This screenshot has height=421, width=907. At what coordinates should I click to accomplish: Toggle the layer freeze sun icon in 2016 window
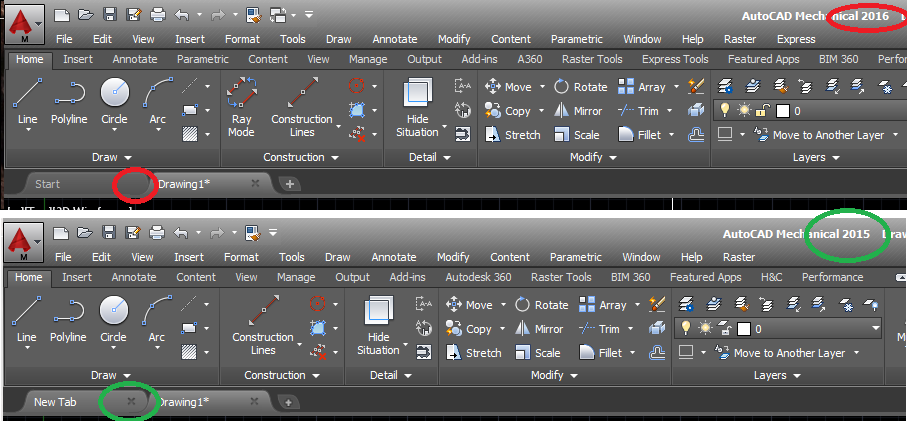[x=744, y=110]
